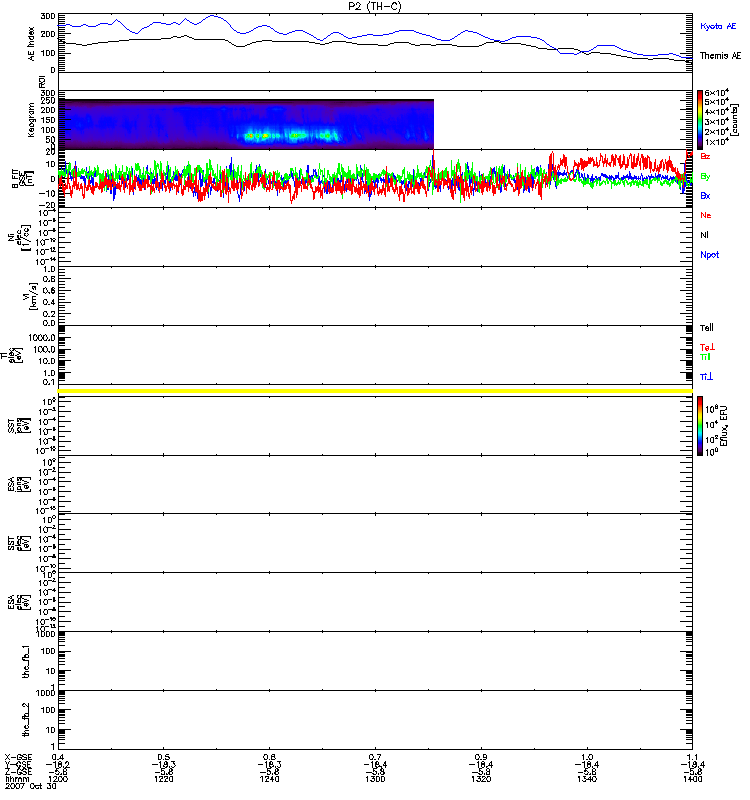Screen dimensions: 750x800
Task: Click the "SST elec" panel axis label
Action: click(19, 543)
